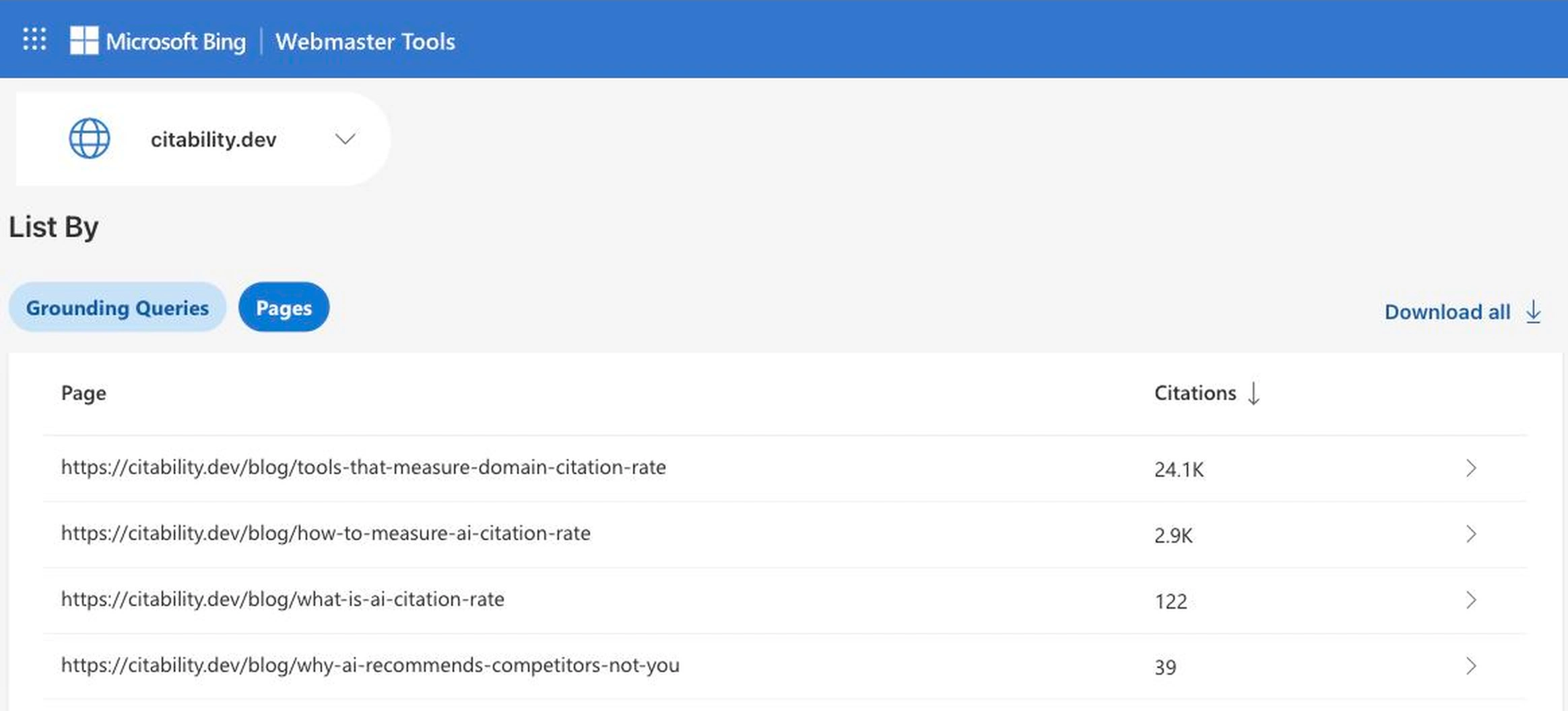
Task: Expand the why-ai-recommends-competitors-not-you row chevron
Action: pos(1471,666)
